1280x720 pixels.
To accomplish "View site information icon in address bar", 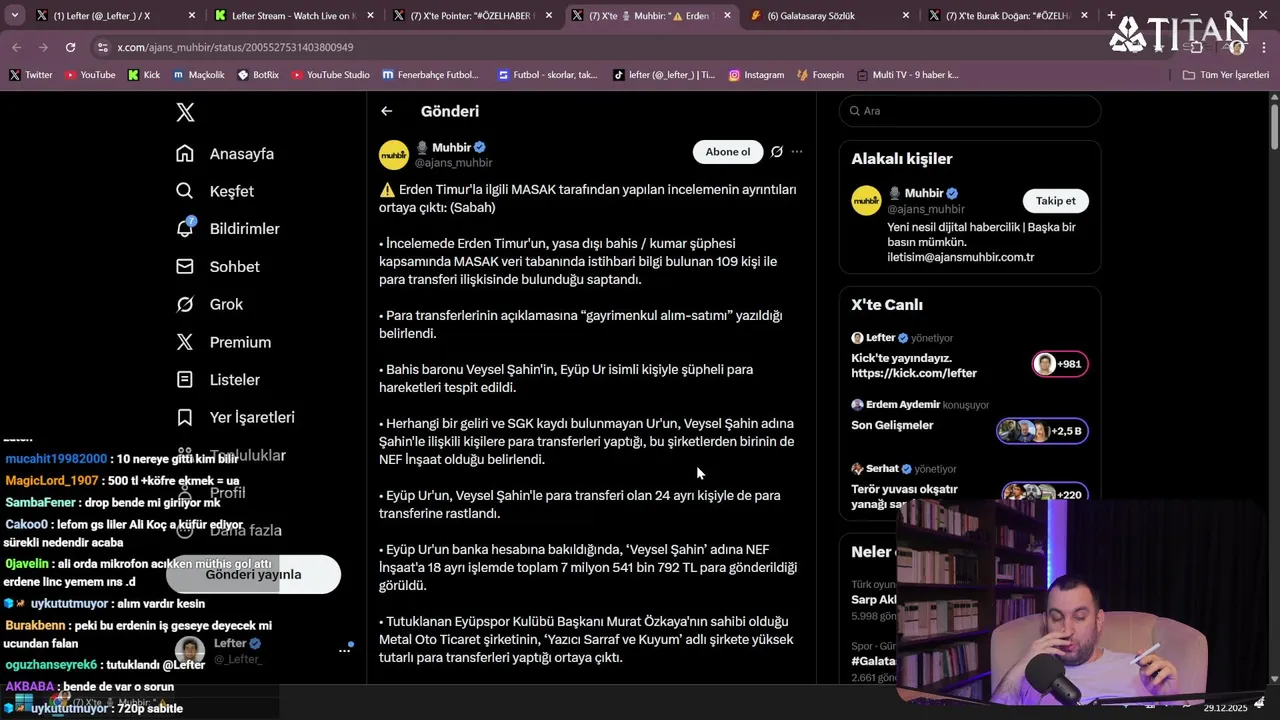I will [x=102, y=47].
